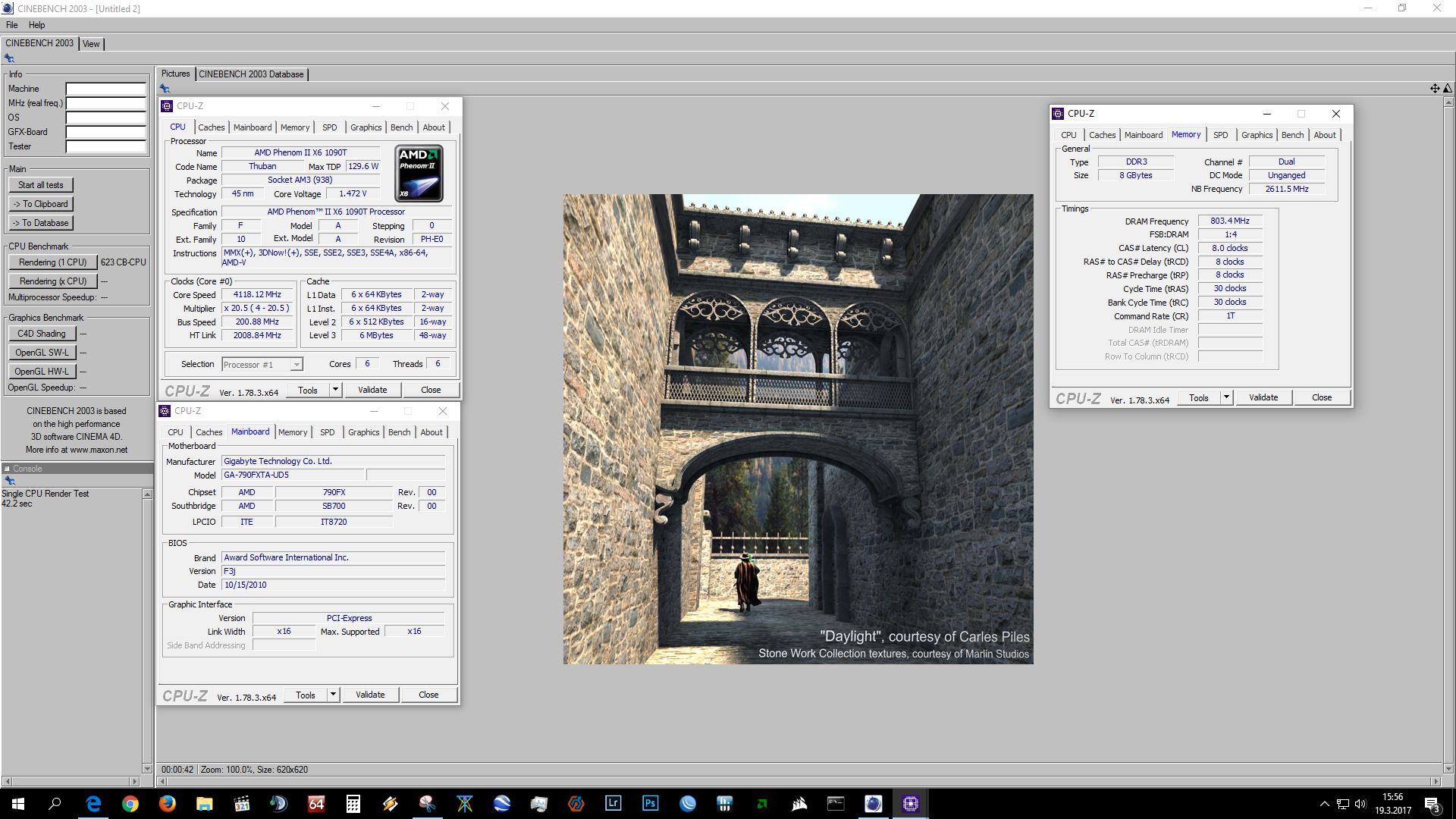Click the AMD Phenom II processor logo
This screenshot has width=1456, height=819.
tap(419, 174)
